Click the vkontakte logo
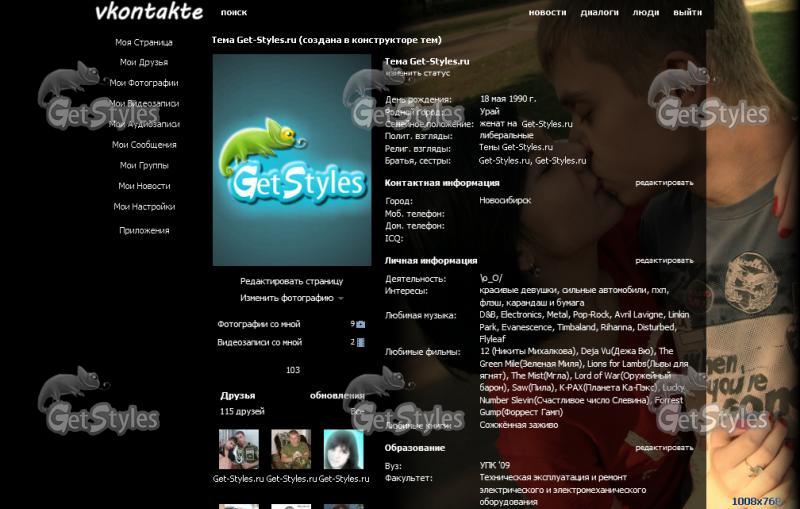The width and height of the screenshot is (800, 509). 149,12
